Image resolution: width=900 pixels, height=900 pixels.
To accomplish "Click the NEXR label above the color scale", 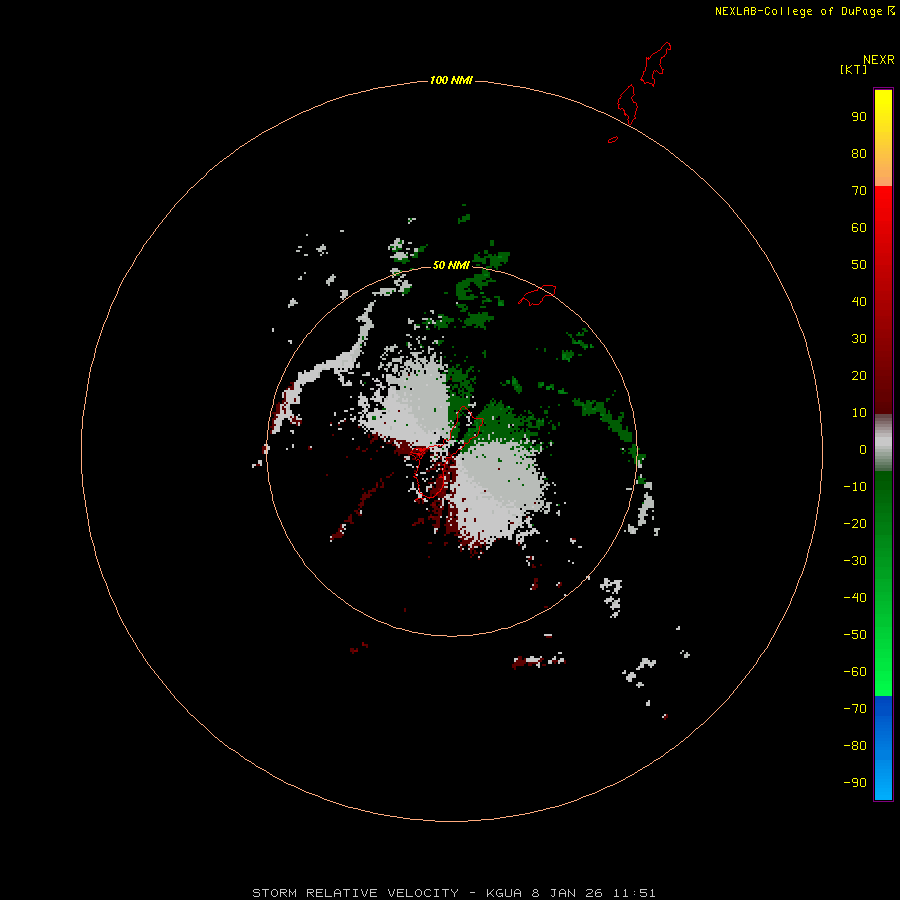I will [878, 60].
